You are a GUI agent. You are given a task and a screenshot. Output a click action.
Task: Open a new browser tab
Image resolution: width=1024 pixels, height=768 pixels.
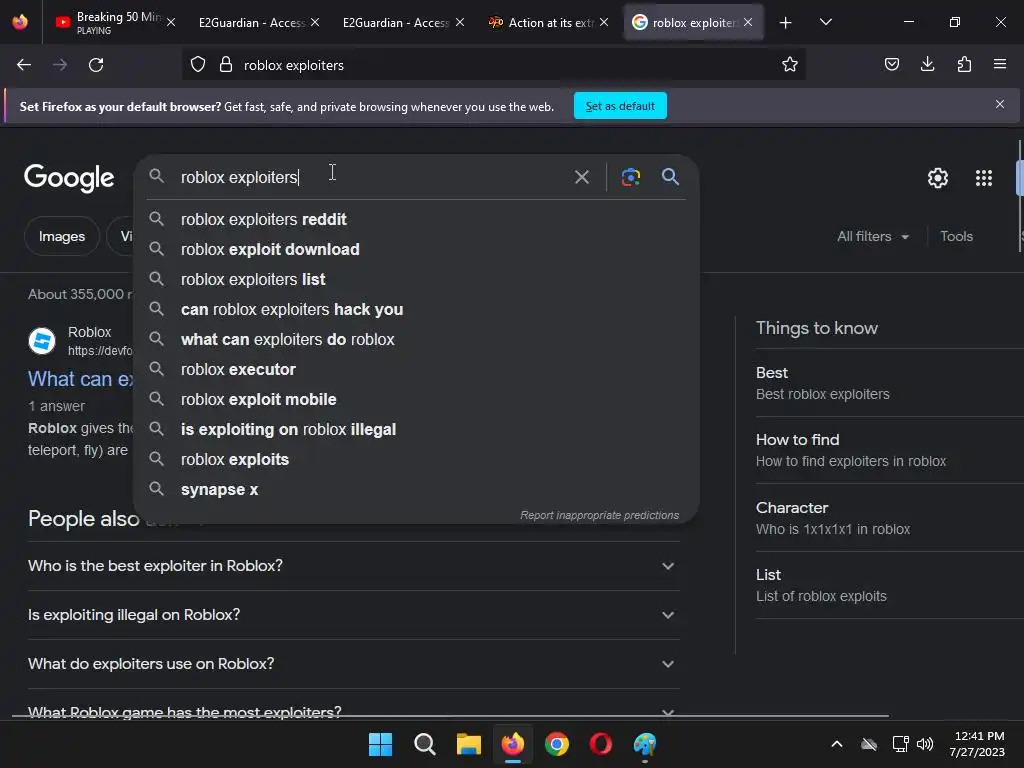click(786, 23)
